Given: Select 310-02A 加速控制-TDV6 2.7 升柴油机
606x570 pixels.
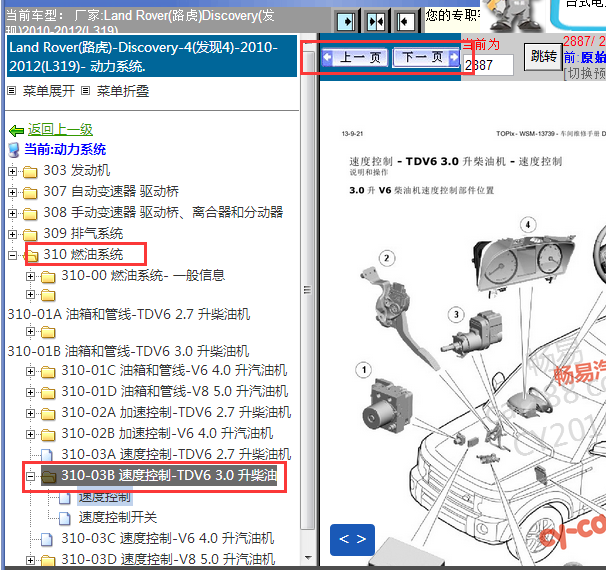Looking at the screenshot, I should click(176, 413).
